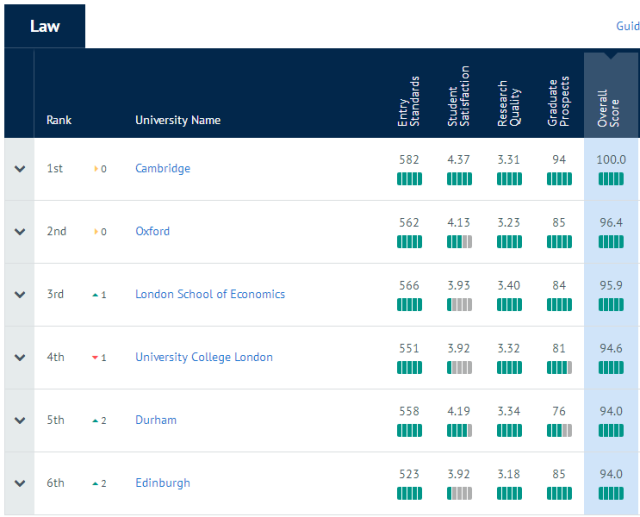
Task: Open the Oxford university link
Action: tap(152, 231)
